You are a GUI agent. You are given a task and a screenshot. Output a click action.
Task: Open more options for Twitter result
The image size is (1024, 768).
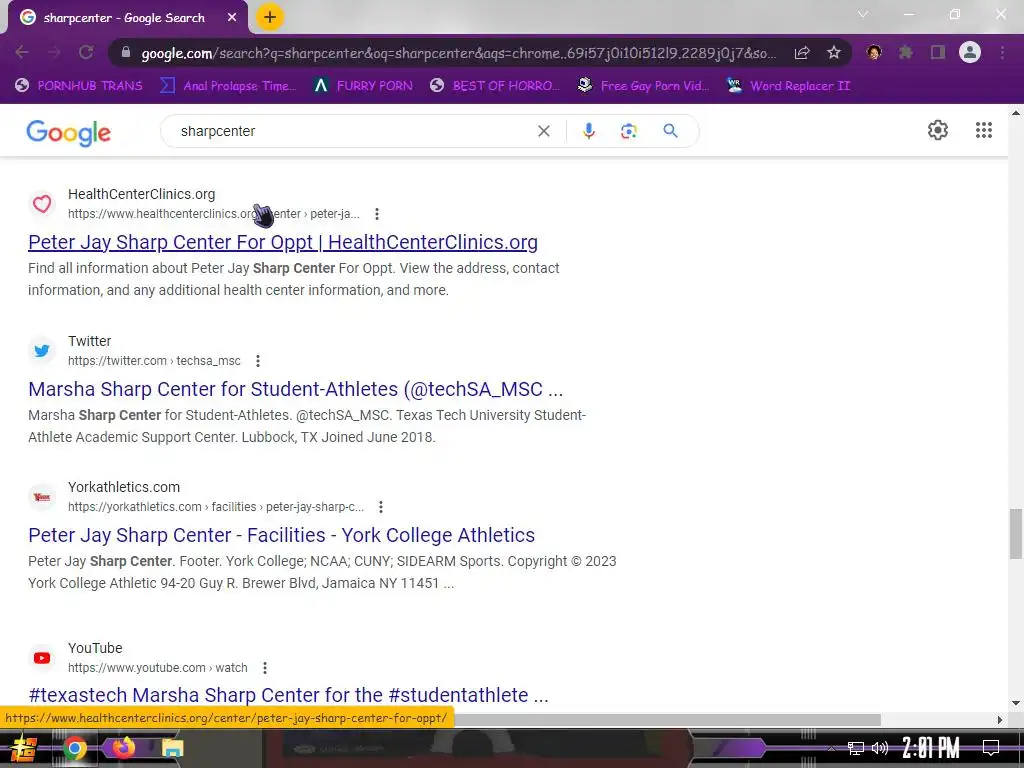tap(258, 360)
